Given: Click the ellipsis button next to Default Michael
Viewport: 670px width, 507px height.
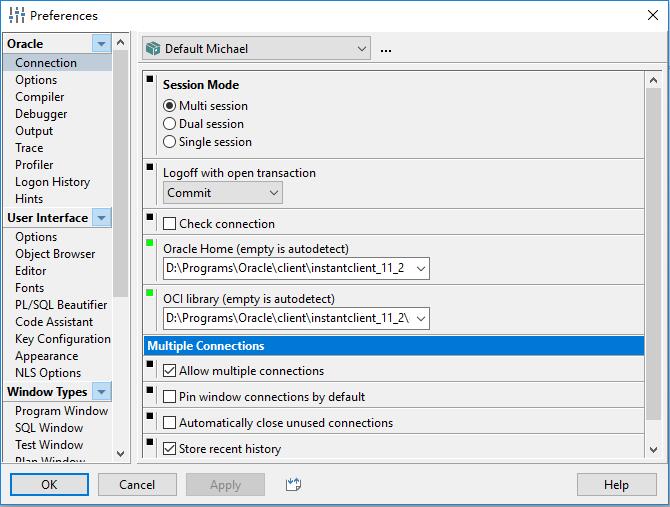Looking at the screenshot, I should [x=386, y=49].
